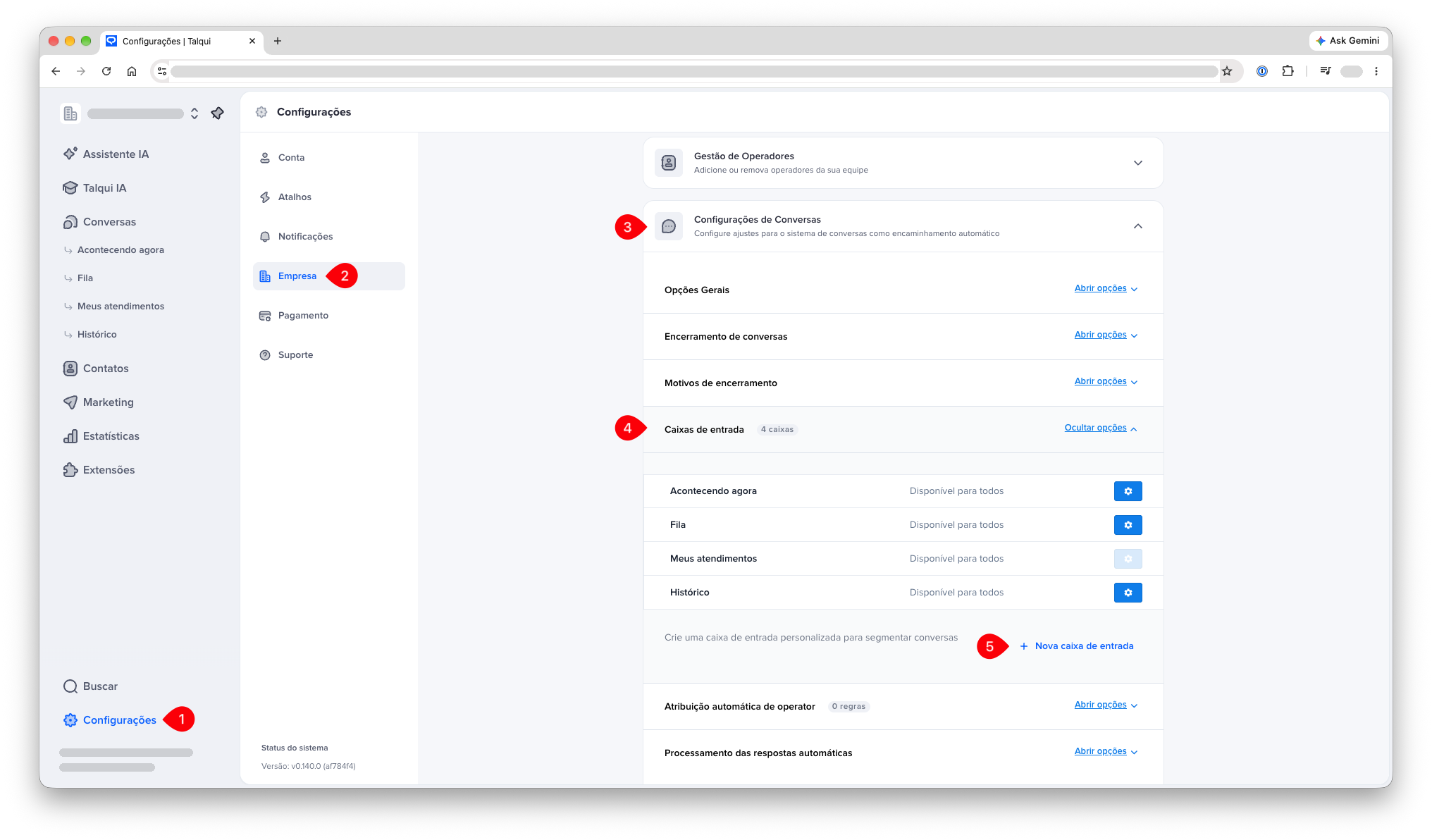Screen dimensions: 1432x840
Task: Open options for Encerramento de conversas
Action: (1106, 335)
